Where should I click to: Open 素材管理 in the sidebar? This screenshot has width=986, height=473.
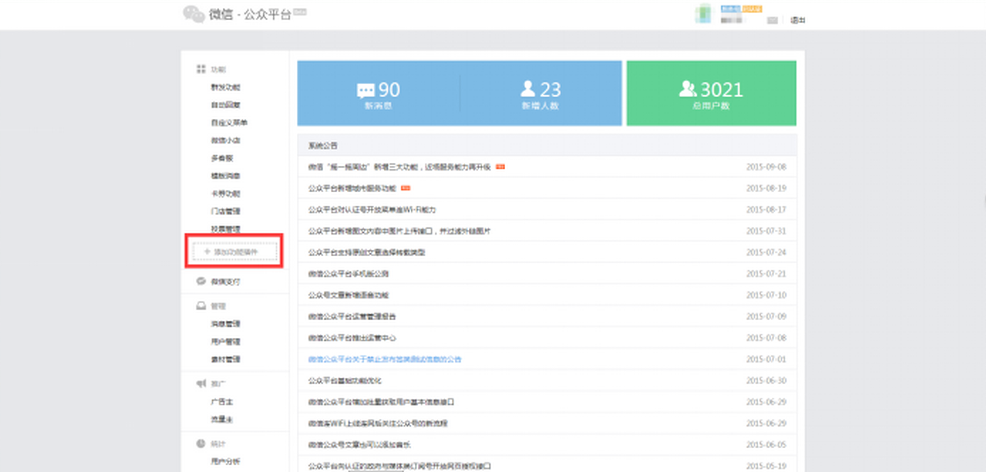click(x=225, y=359)
